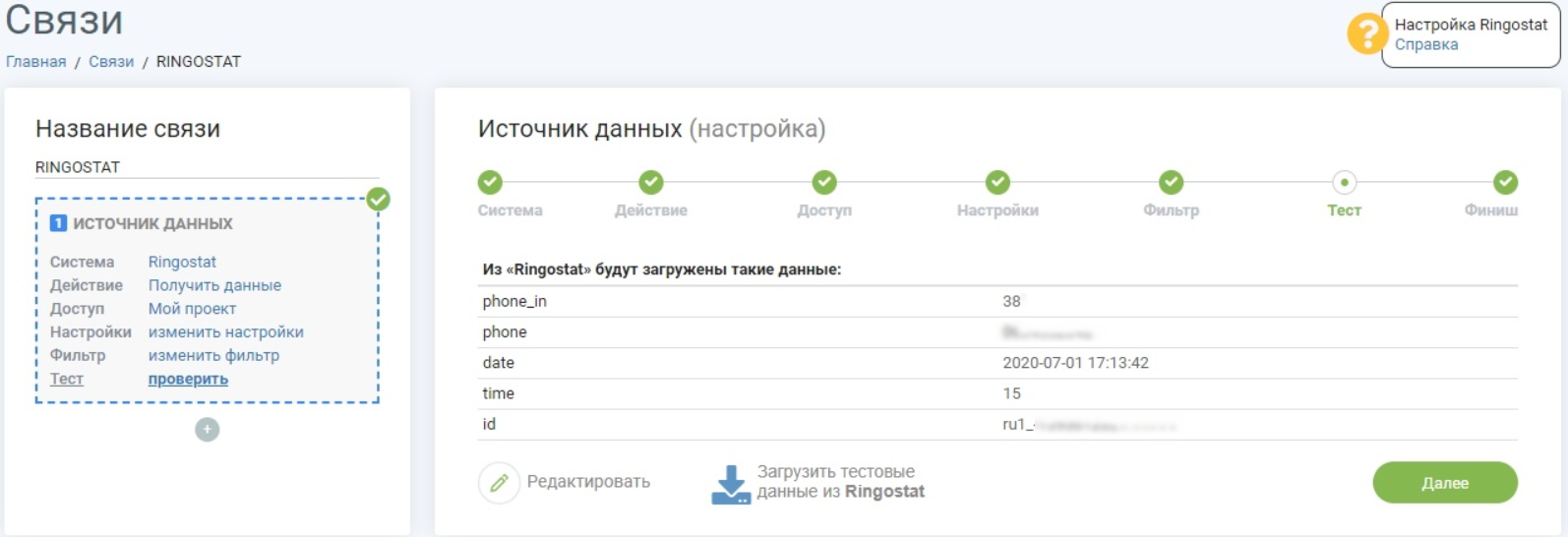Go to Настройки step checkmark

[997, 182]
